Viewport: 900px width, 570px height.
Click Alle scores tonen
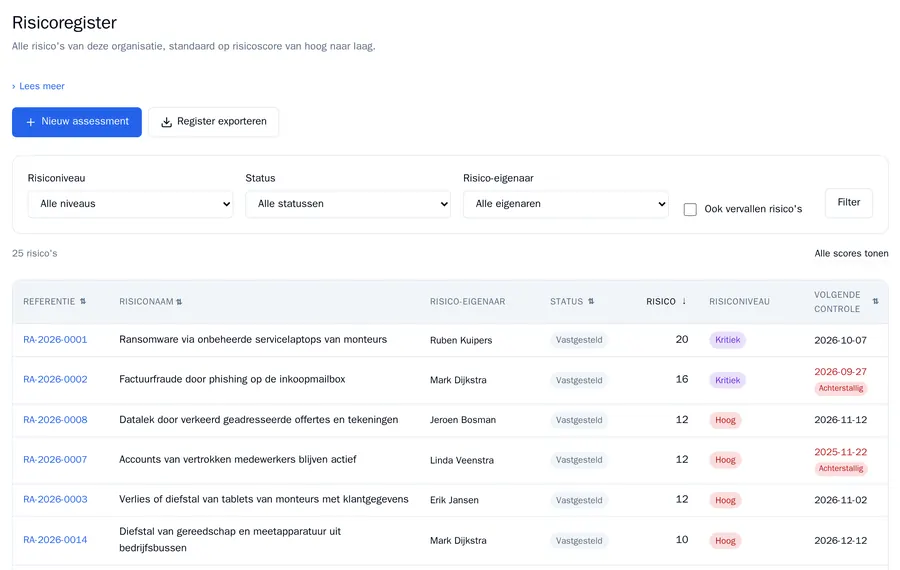(851, 253)
